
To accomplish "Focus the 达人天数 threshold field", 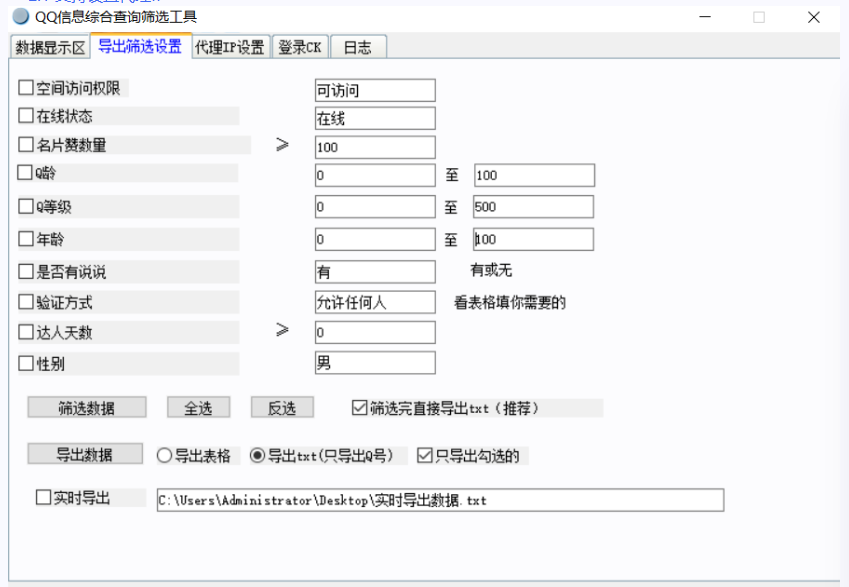I will pyautogui.click(x=375, y=332).
